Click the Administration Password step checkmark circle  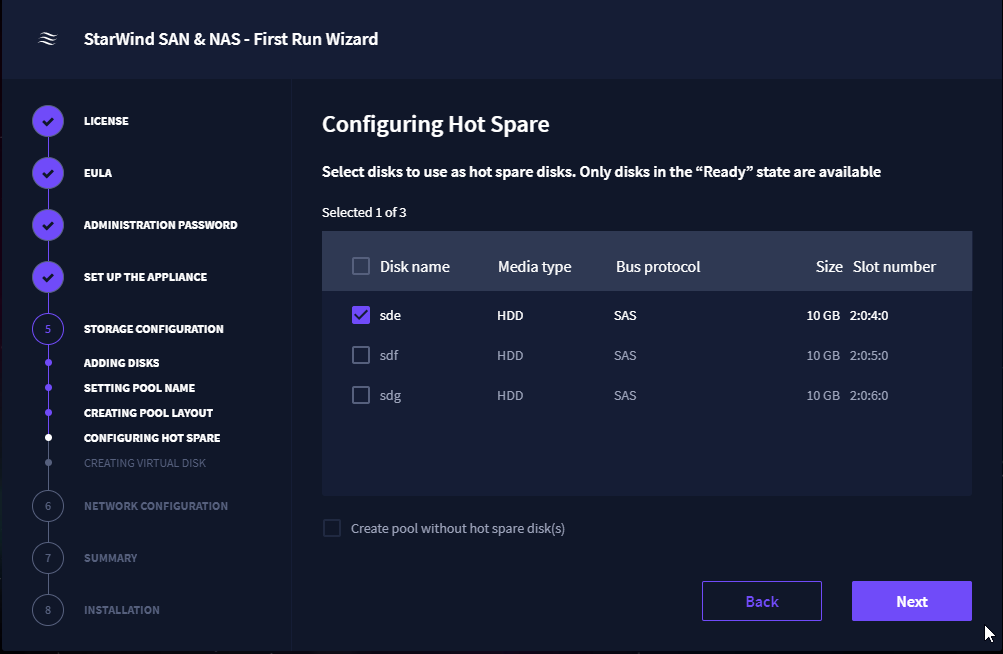click(x=48, y=225)
